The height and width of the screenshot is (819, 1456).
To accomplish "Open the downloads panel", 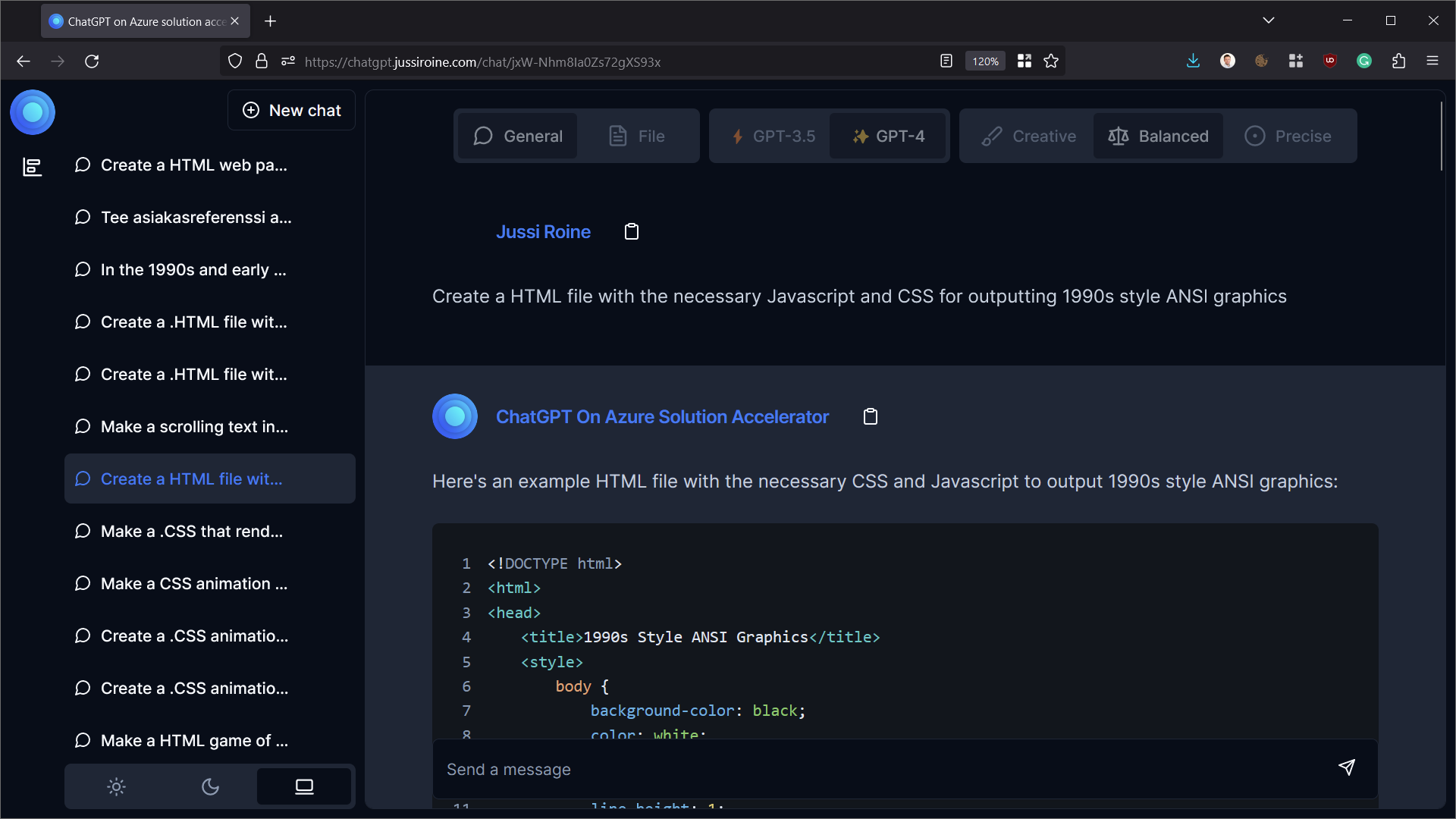I will 1193,61.
